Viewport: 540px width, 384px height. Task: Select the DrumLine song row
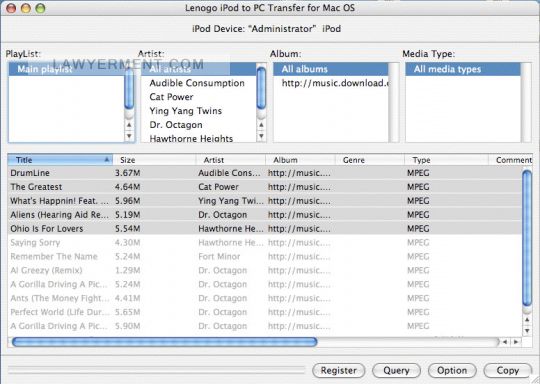(x=264, y=173)
